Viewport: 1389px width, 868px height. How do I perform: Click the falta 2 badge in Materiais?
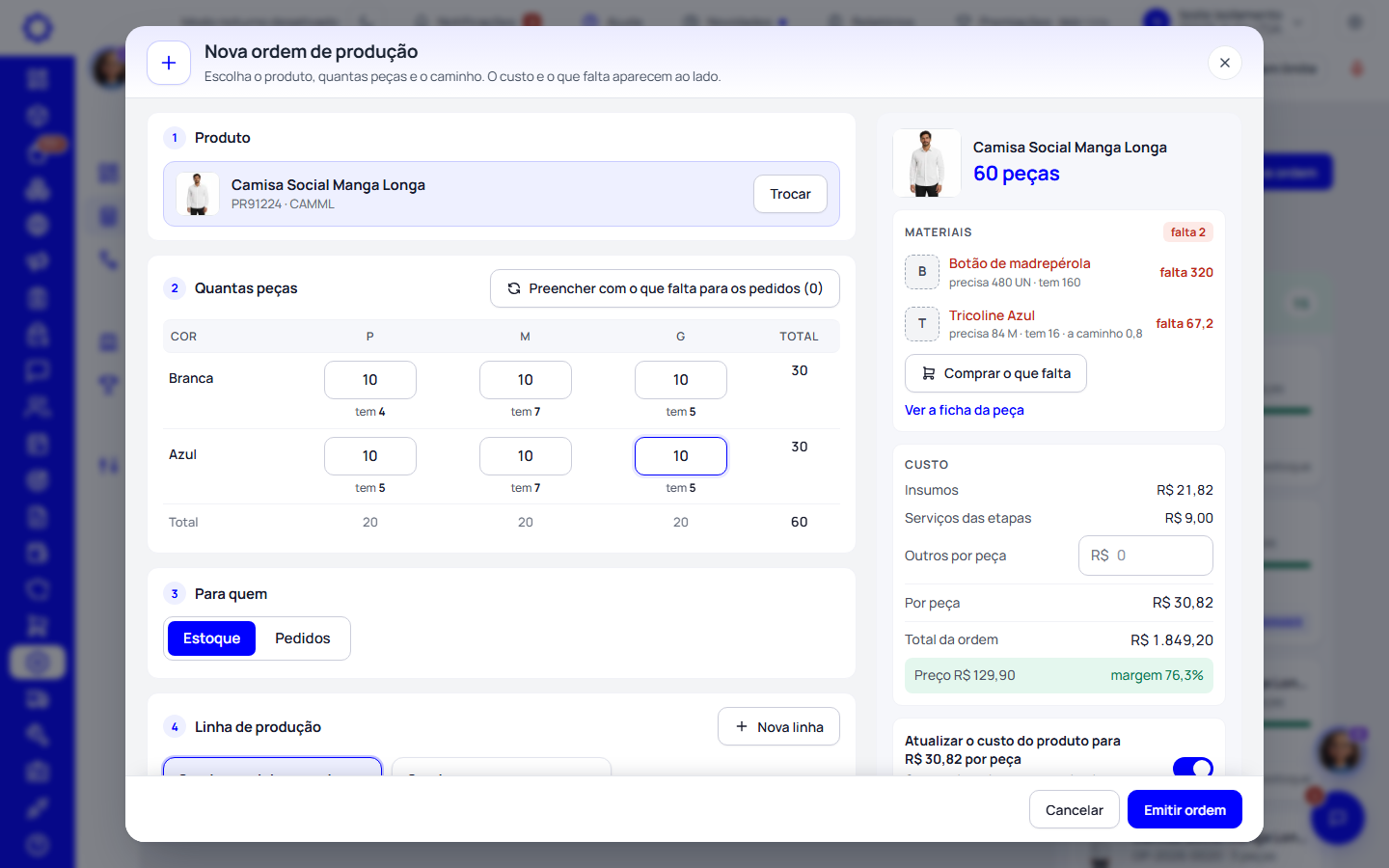point(1188,232)
